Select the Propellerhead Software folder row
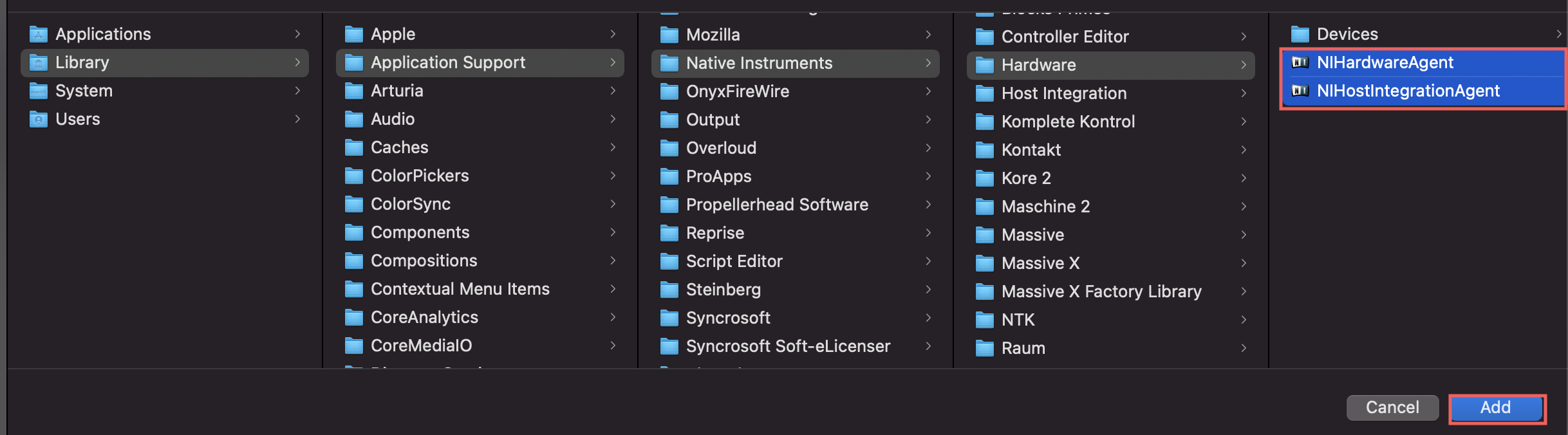 pyautogui.click(x=796, y=205)
